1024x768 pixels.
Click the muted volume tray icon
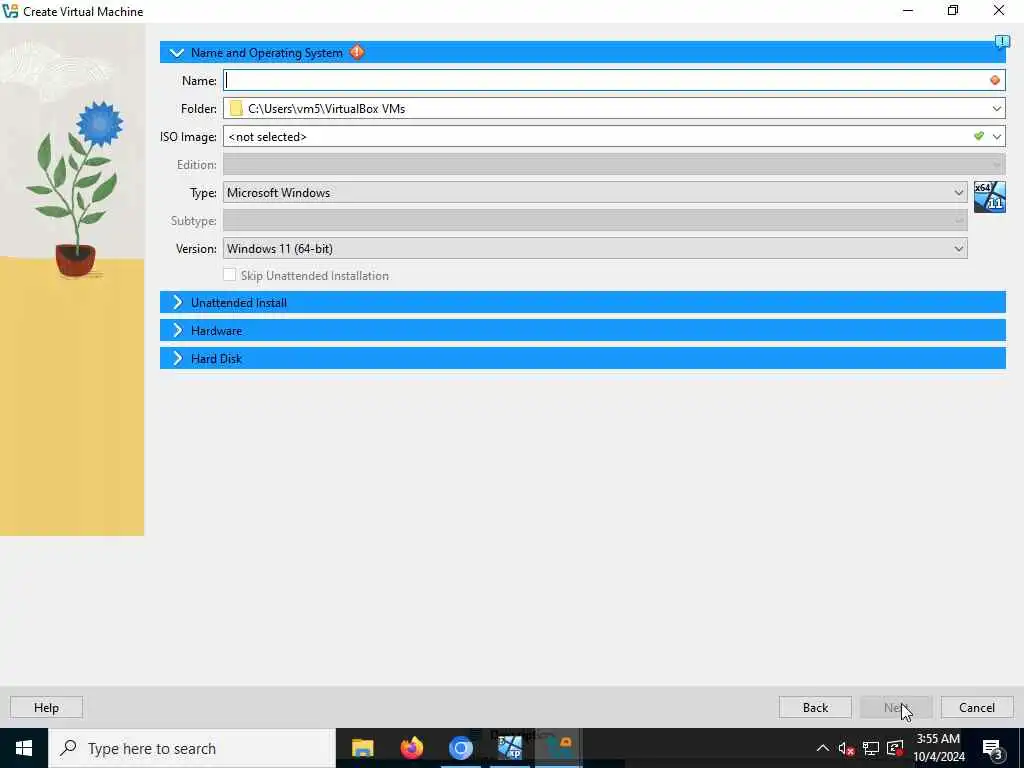[x=846, y=748]
